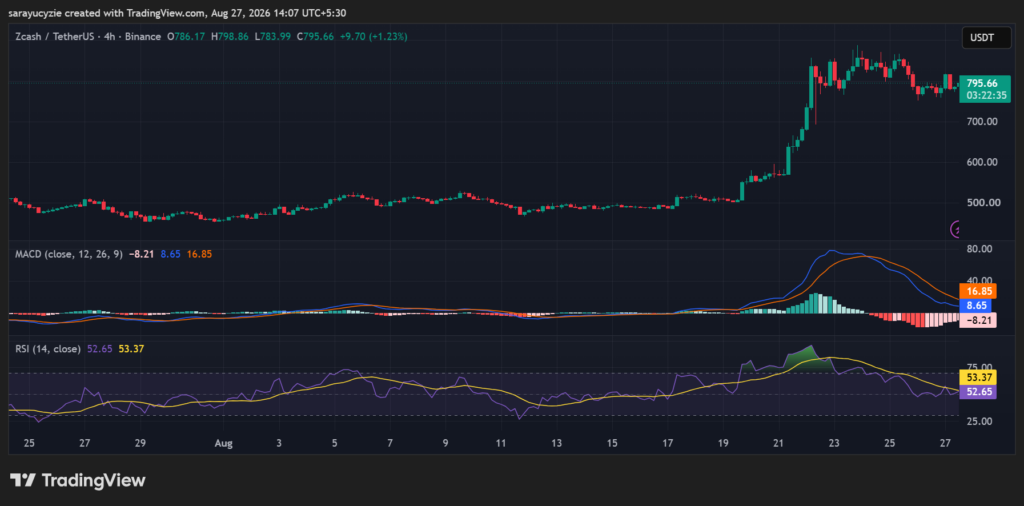This screenshot has height=506, width=1024.
Task: Click the 5 label on the date axis
Action: pos(334,443)
